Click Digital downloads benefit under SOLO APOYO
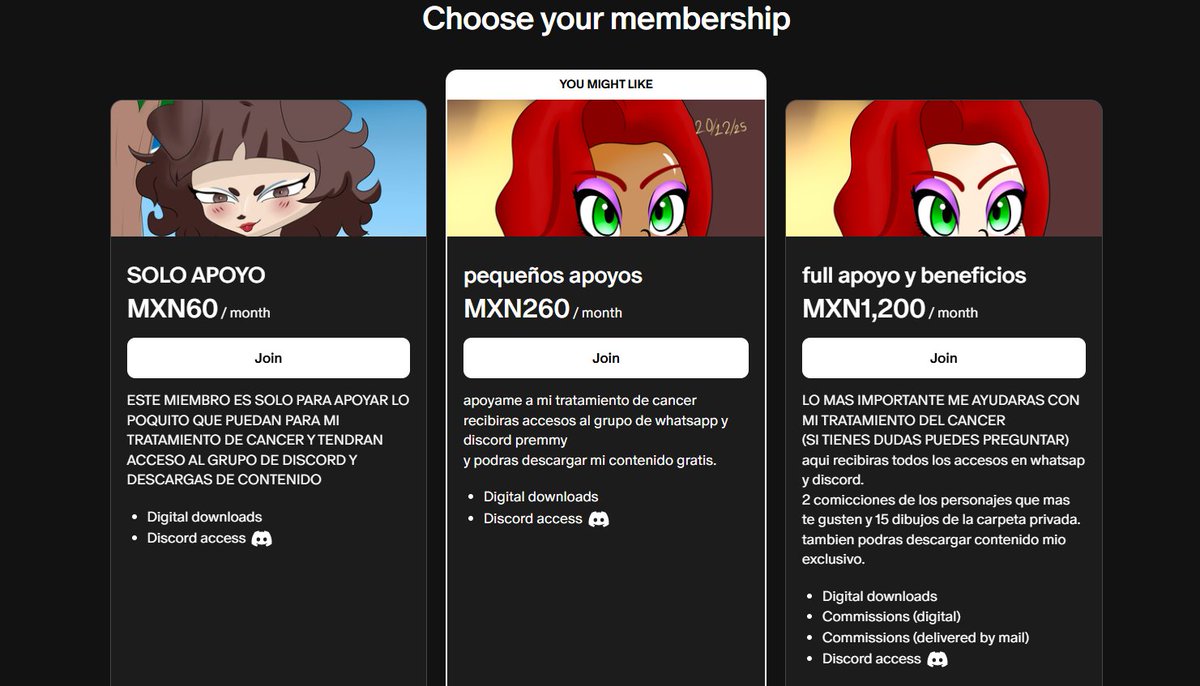 [x=204, y=517]
